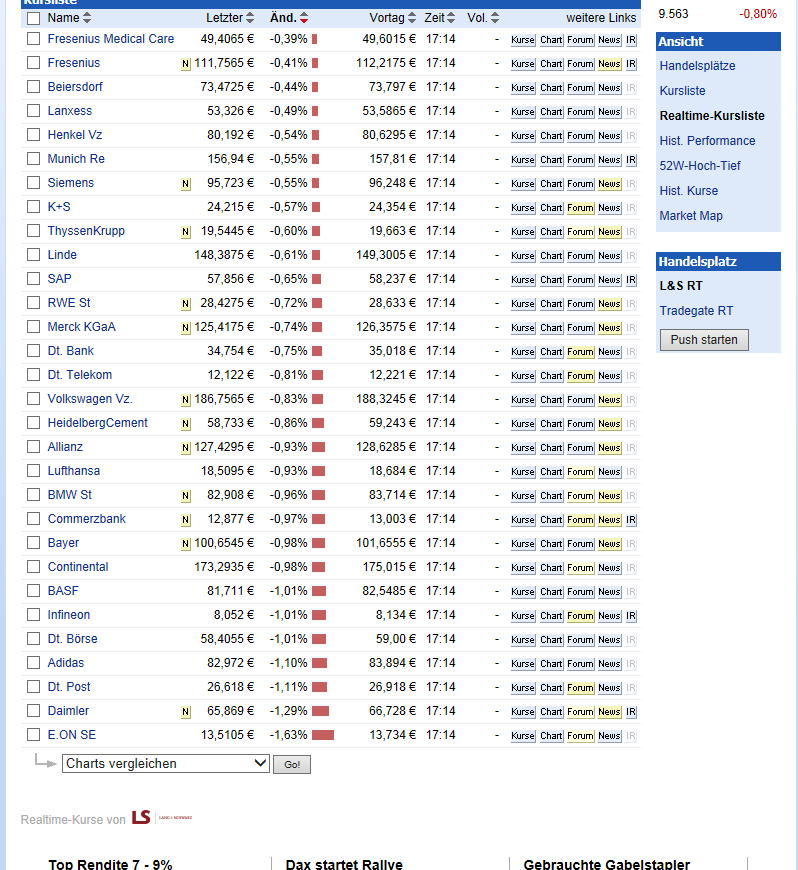Viewport: 798px width, 870px height.
Task: Open the N news badge next to ThyssenKrupp
Action: pyautogui.click(x=186, y=231)
